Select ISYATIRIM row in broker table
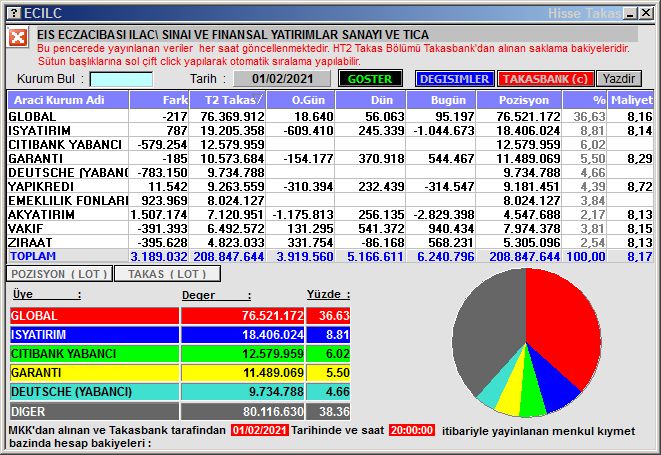Image resolution: width=661 pixels, height=455 pixels. (x=330, y=131)
